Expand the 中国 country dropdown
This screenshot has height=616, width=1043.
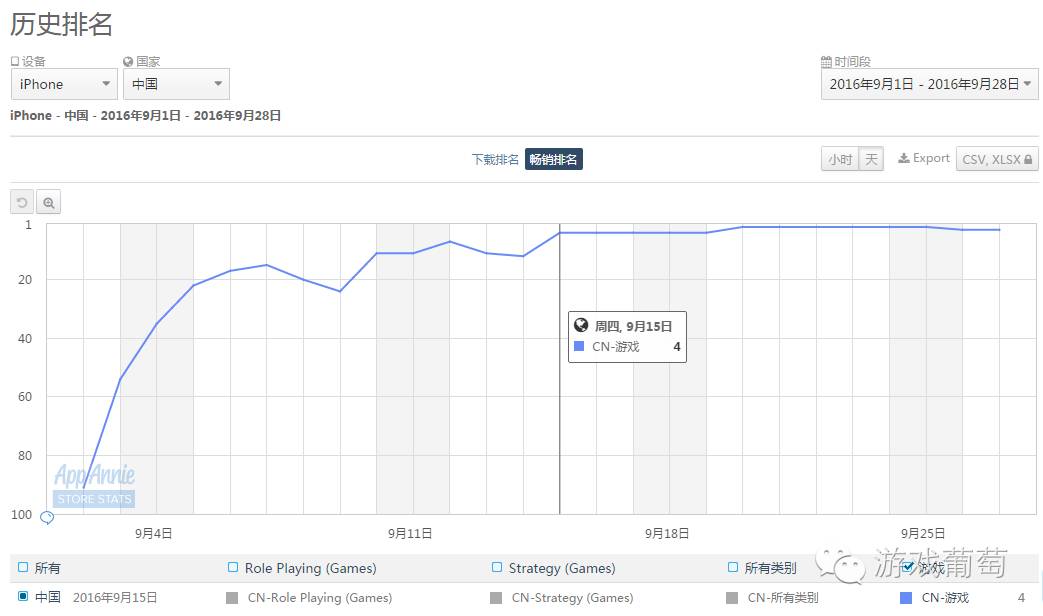click(176, 84)
